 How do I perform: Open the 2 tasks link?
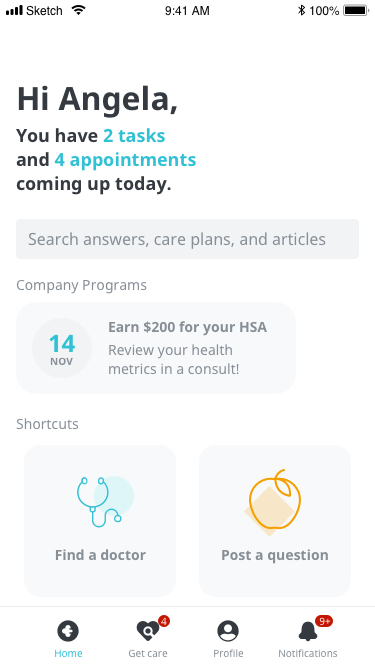pyautogui.click(x=134, y=136)
